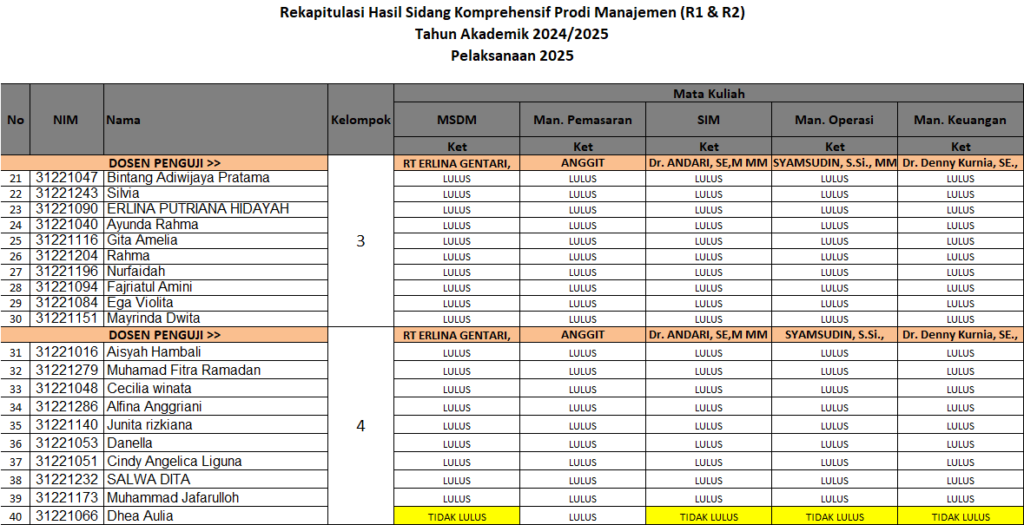
Task: Select NIM '31221204' for Rahma
Action: click(x=67, y=255)
